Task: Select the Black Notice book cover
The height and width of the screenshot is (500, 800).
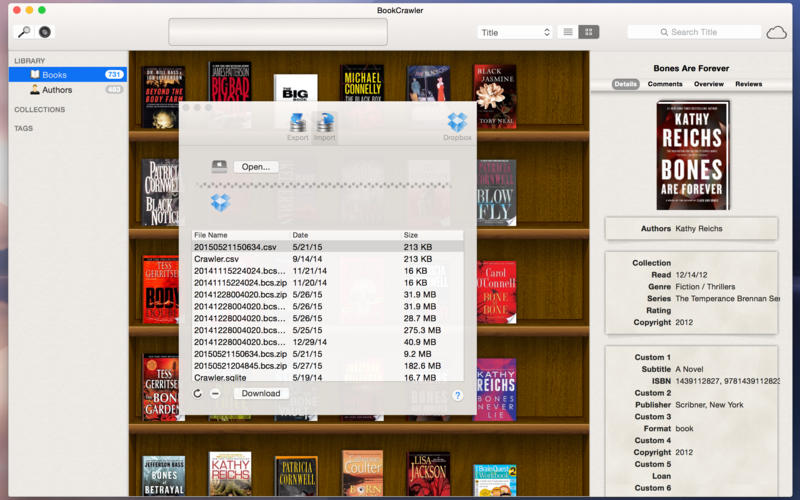Action: click(160, 192)
